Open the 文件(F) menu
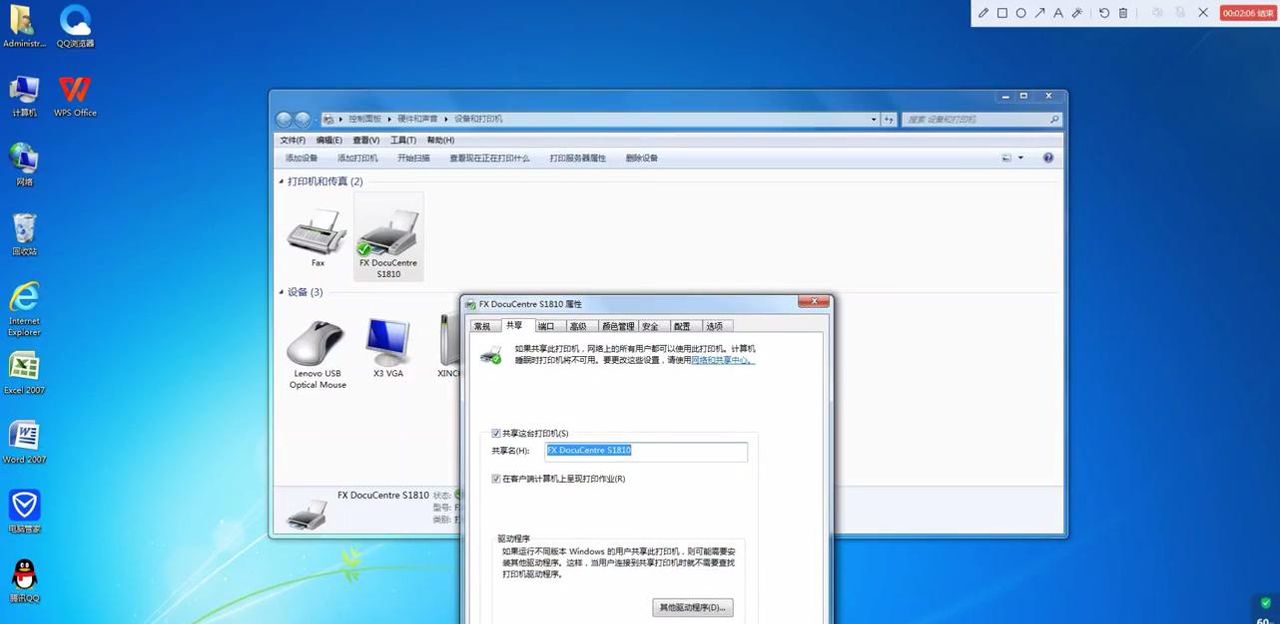1280x624 pixels. click(x=291, y=139)
